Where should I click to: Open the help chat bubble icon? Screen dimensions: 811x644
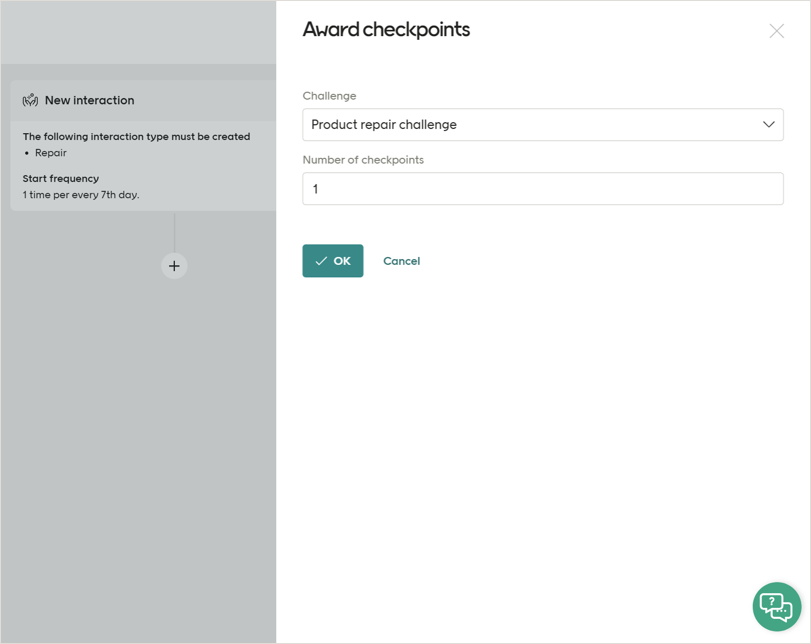tap(776, 606)
